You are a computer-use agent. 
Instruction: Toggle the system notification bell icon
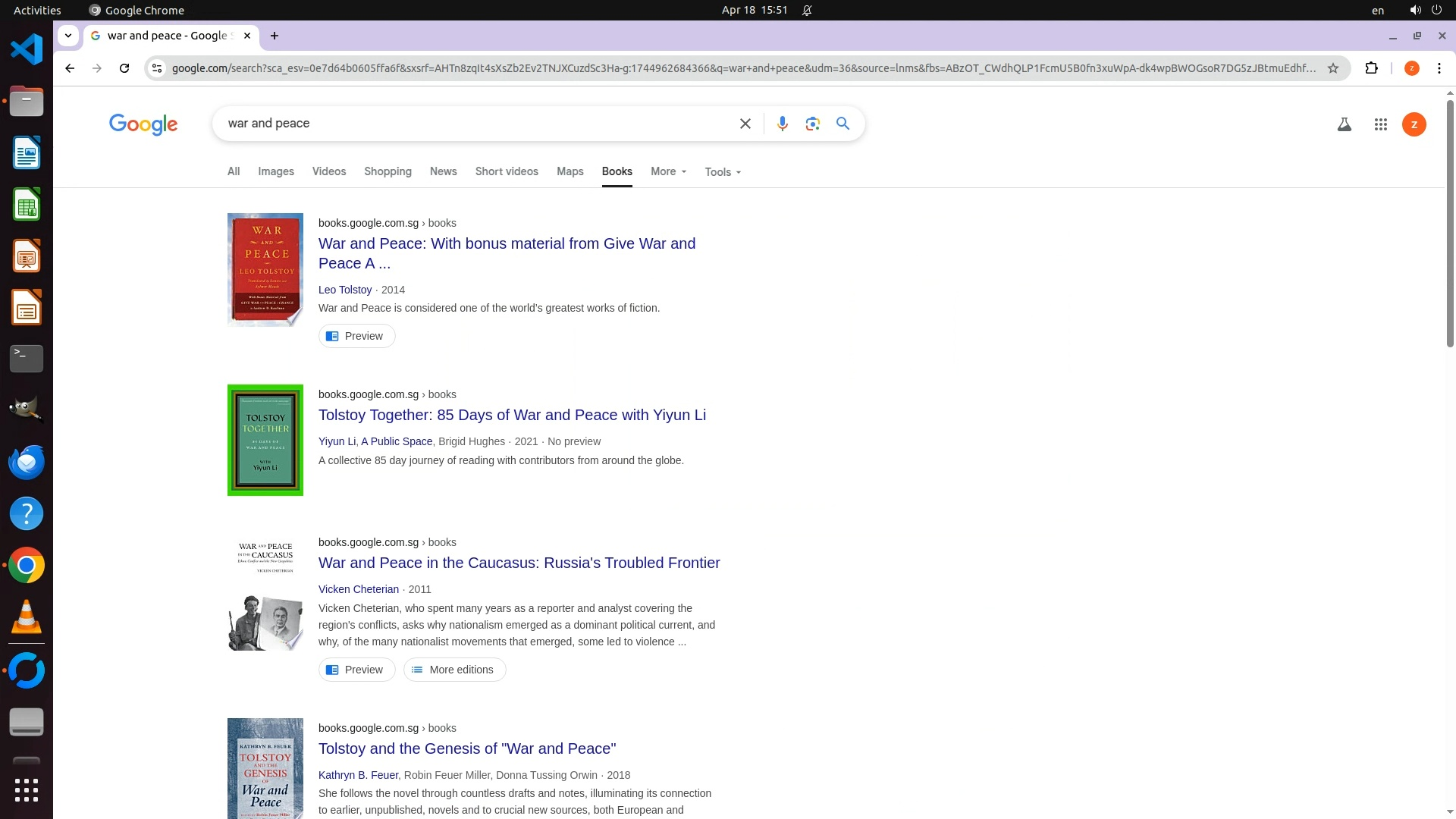click(807, 10)
